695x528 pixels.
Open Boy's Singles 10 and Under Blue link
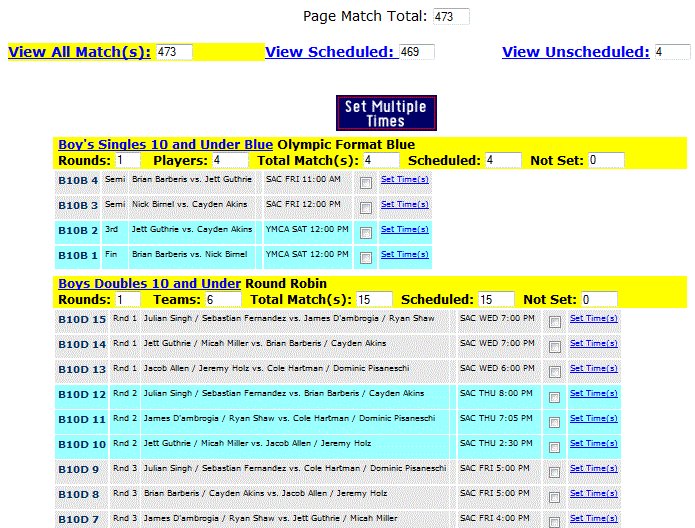[165, 145]
